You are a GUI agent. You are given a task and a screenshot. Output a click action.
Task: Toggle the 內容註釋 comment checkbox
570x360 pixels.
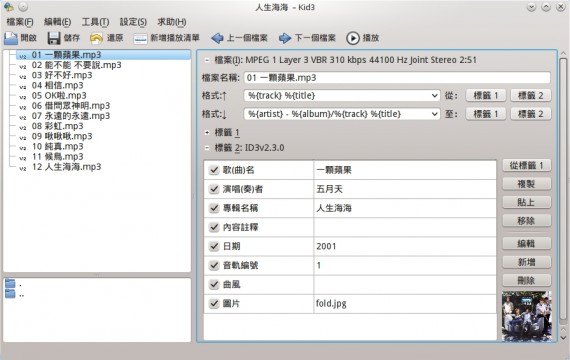(214, 227)
